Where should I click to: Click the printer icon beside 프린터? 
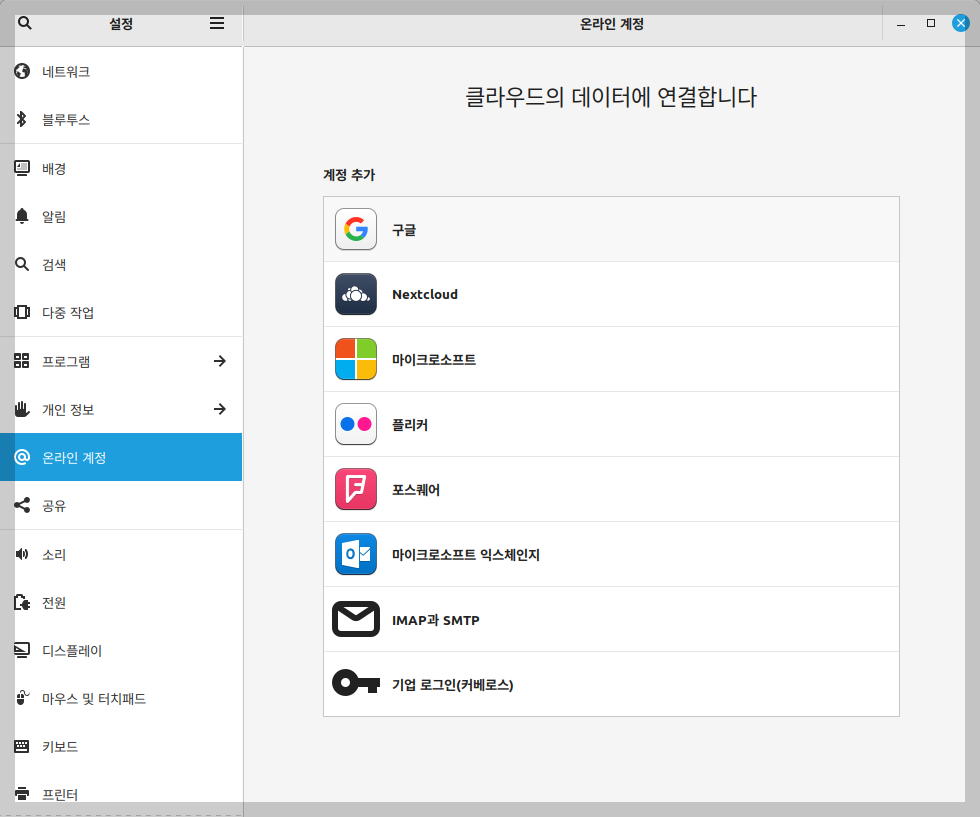coord(22,794)
